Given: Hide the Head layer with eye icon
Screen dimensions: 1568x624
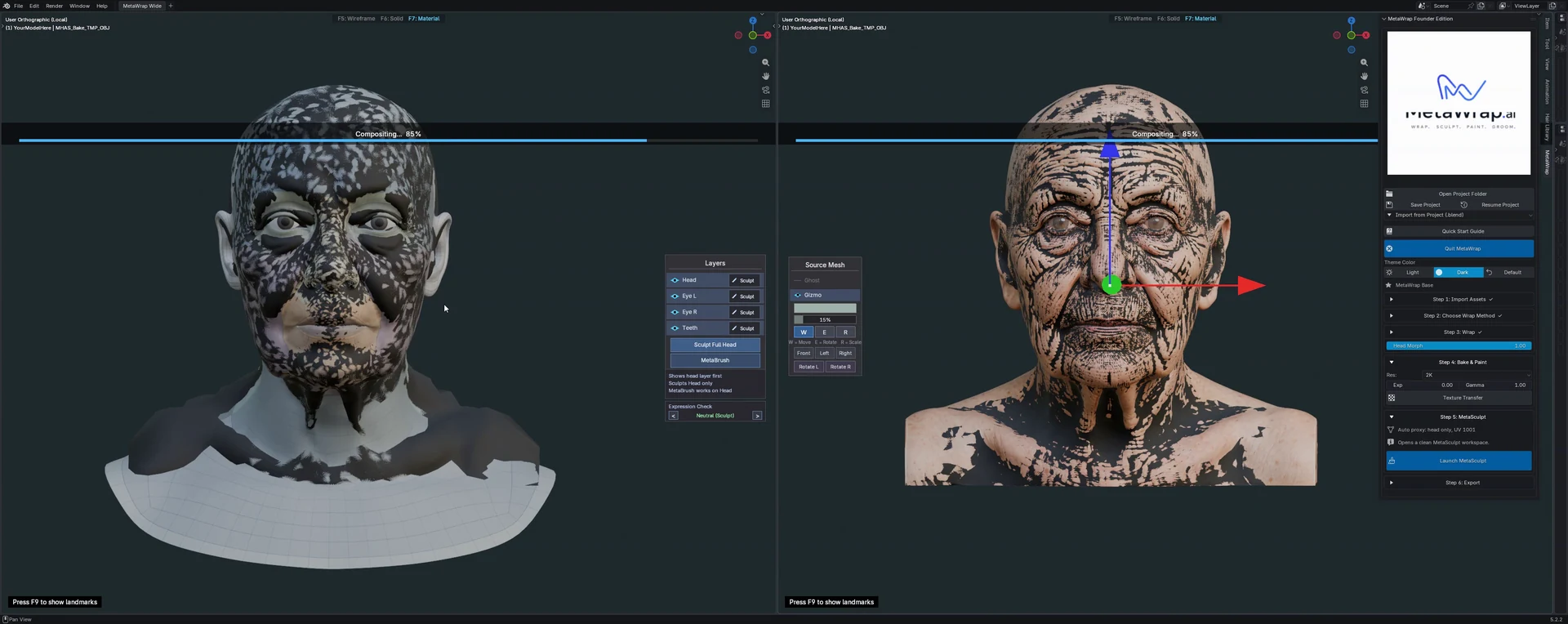Looking at the screenshot, I should [x=675, y=280].
